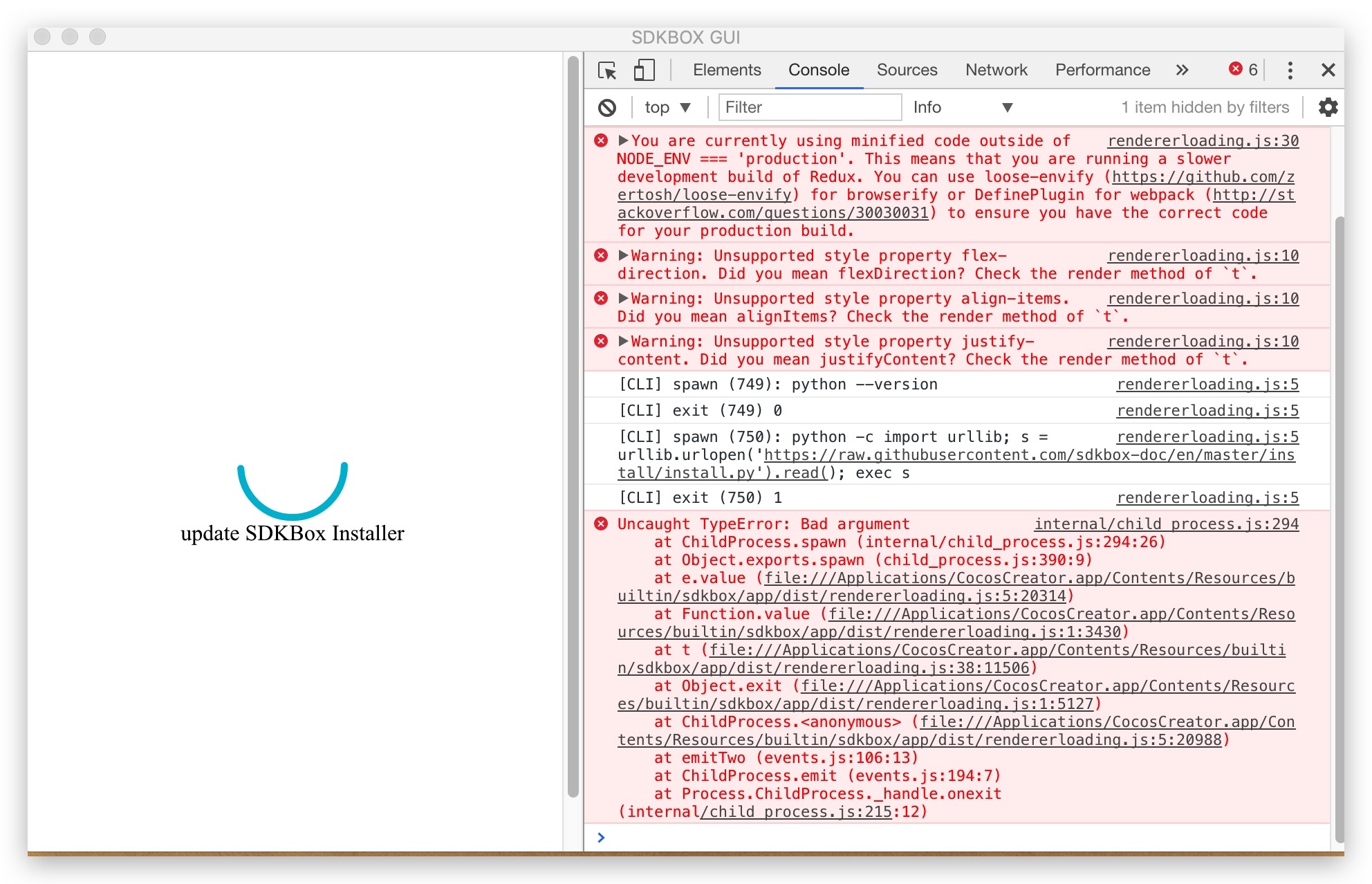Close the DevTools panel with X

(1328, 71)
